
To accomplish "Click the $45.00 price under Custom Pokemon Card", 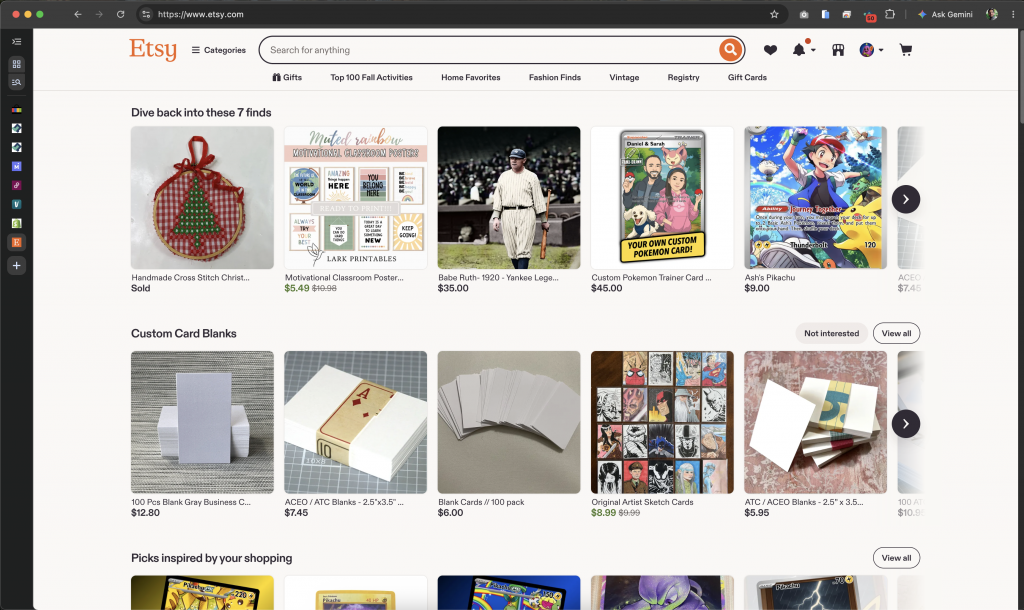I will (x=607, y=288).
